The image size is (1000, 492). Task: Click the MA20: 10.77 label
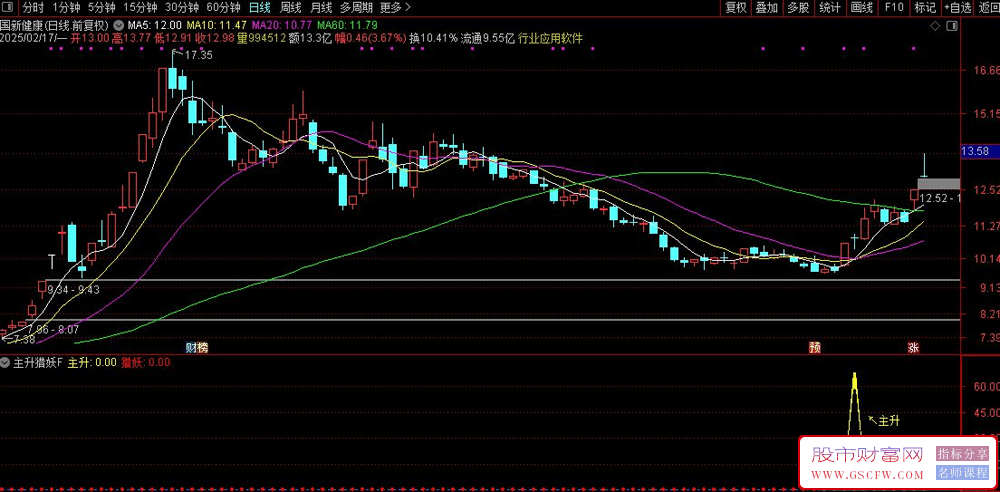click(282, 26)
